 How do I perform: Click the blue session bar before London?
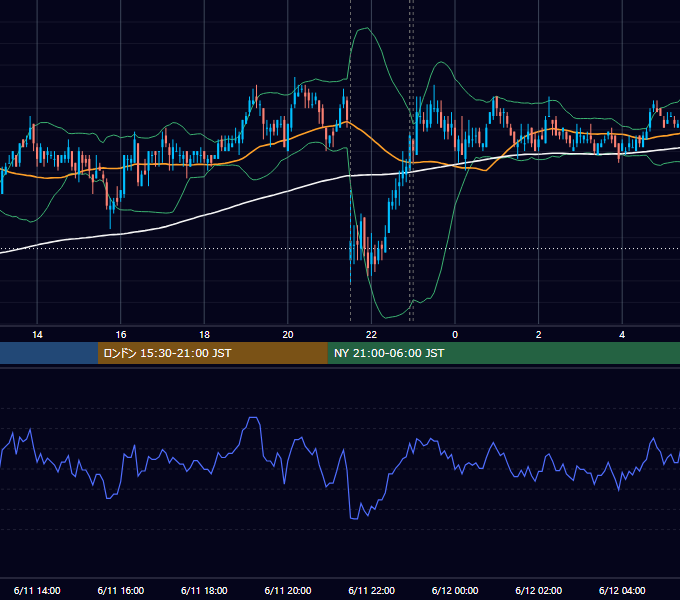pyautogui.click(x=49, y=353)
